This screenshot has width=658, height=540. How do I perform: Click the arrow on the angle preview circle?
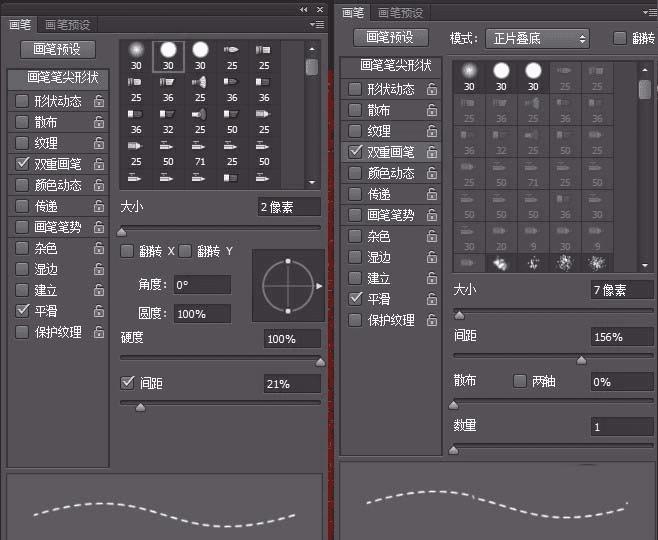[x=319, y=286]
